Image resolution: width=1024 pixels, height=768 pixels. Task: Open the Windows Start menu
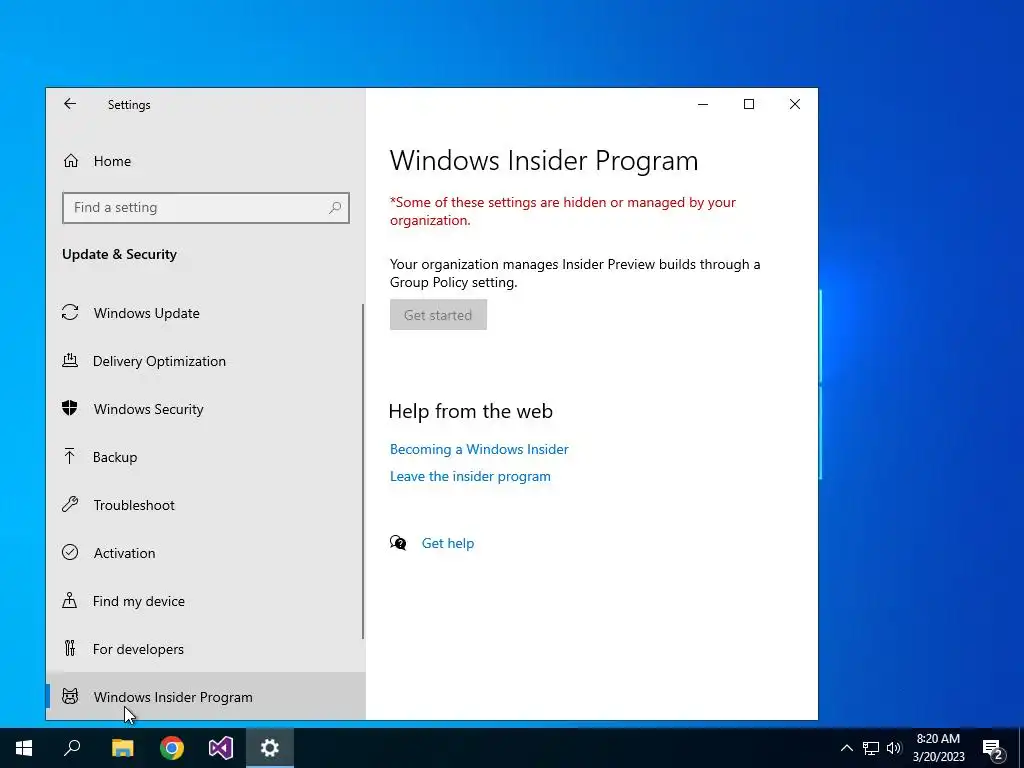[x=24, y=748]
